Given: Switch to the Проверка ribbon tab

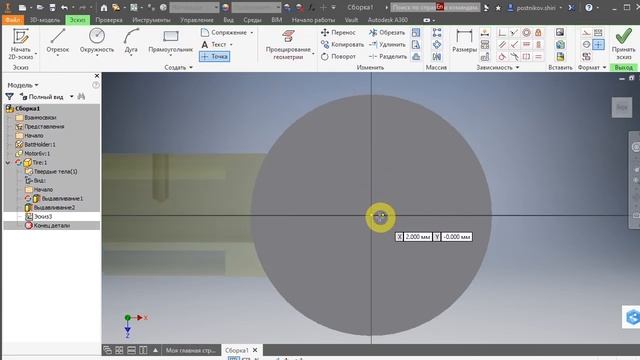Looking at the screenshot, I should [109, 20].
